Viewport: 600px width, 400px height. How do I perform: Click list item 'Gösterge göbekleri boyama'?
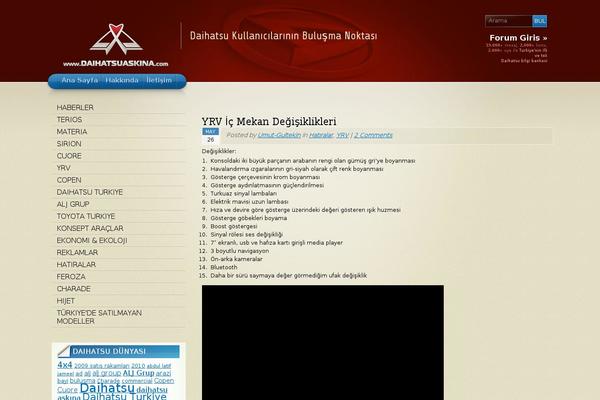[x=249, y=218]
